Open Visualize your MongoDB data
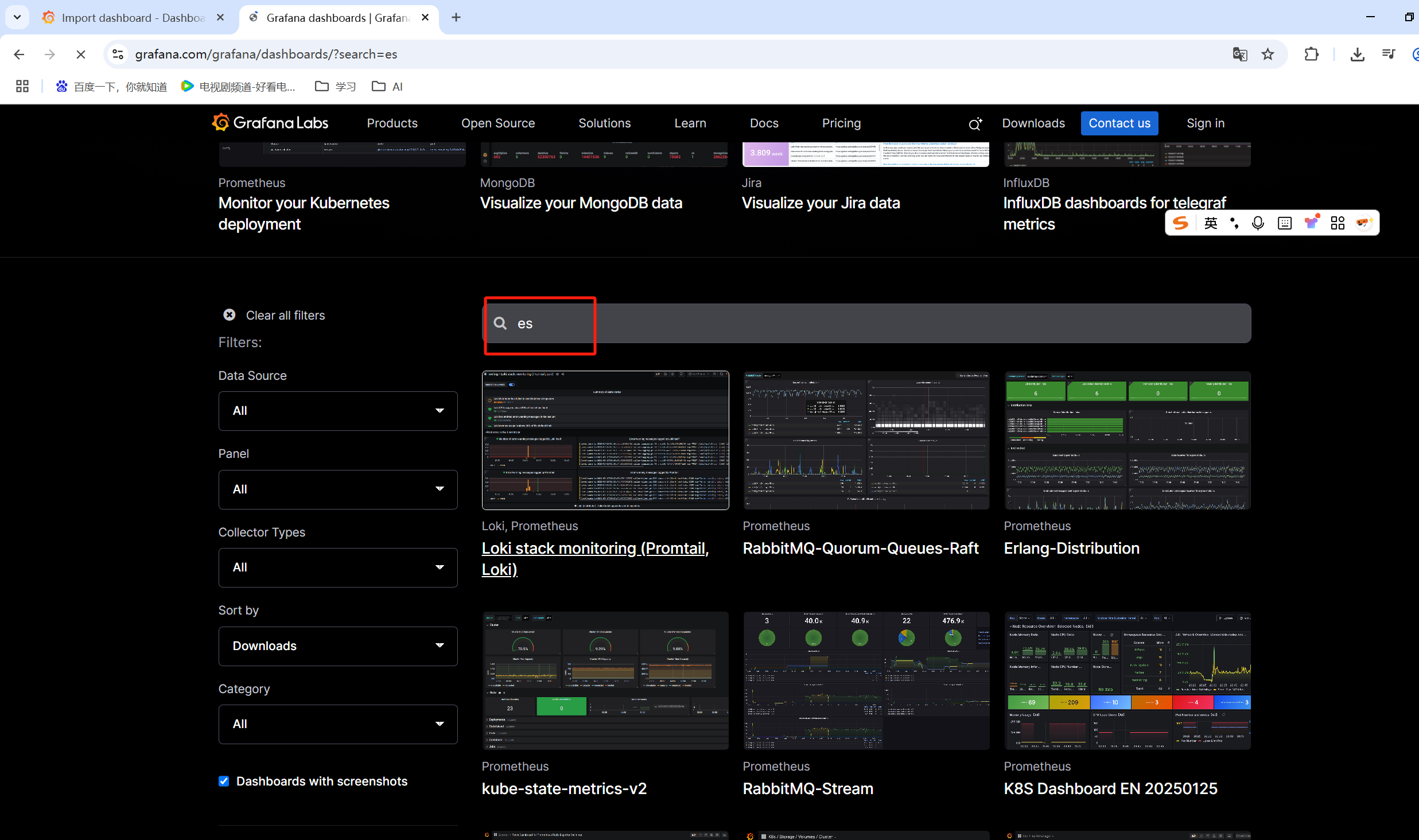 pos(581,203)
